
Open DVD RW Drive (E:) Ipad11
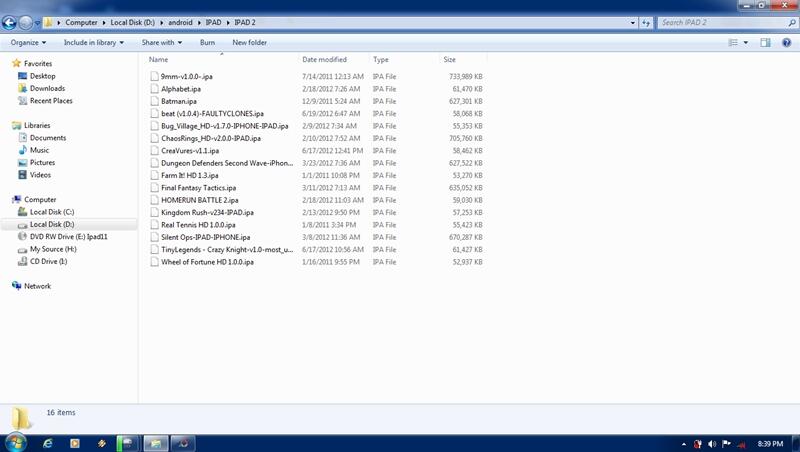point(68,236)
